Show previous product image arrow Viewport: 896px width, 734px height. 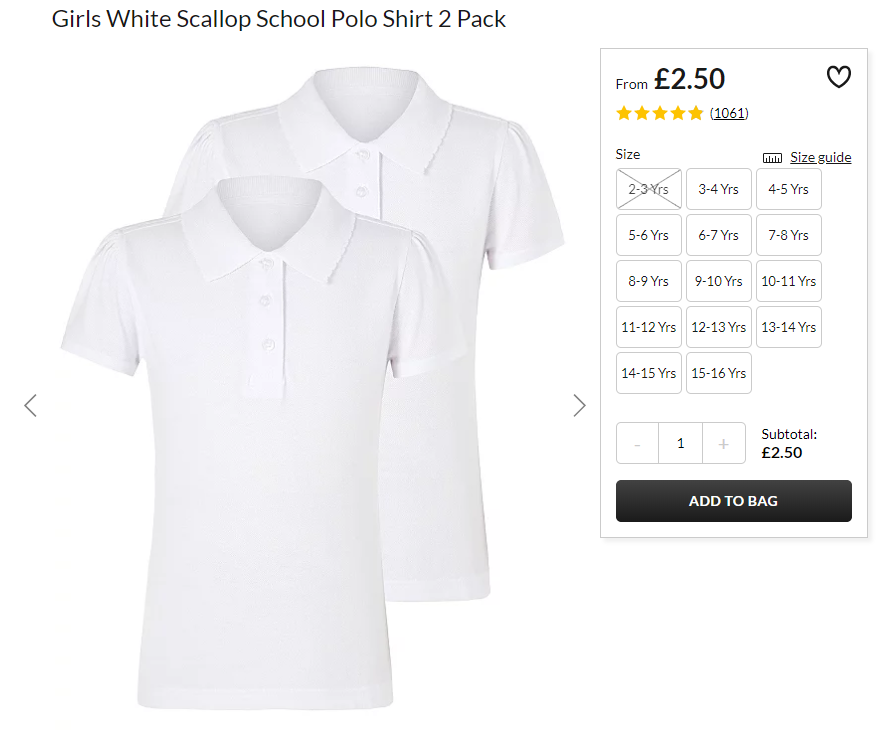point(30,405)
